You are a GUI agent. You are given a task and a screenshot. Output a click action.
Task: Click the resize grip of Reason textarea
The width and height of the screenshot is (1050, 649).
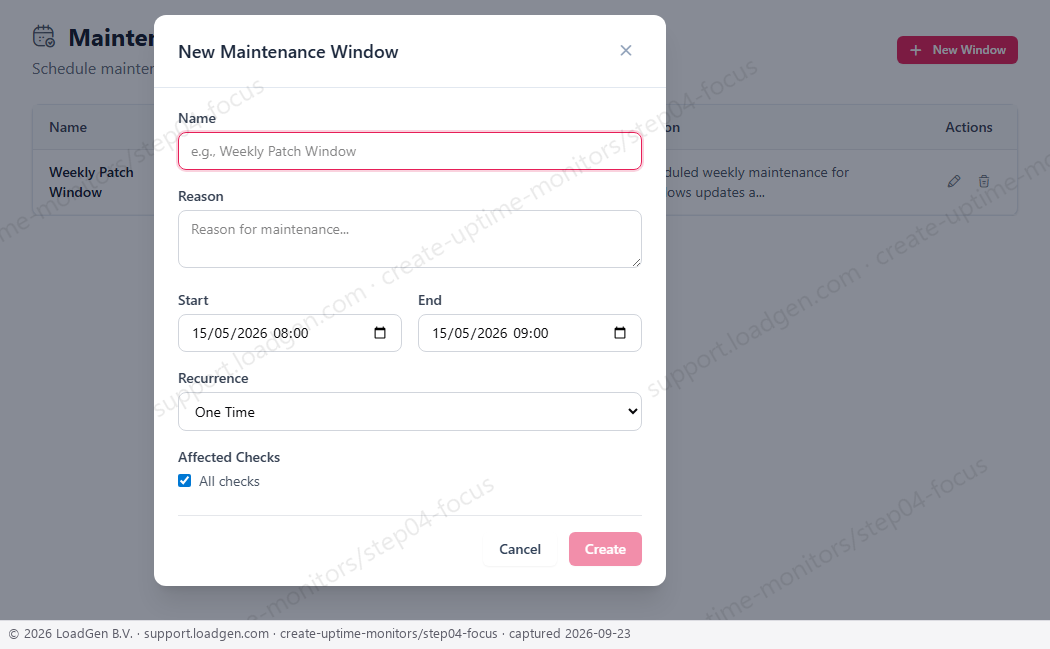(x=636, y=263)
